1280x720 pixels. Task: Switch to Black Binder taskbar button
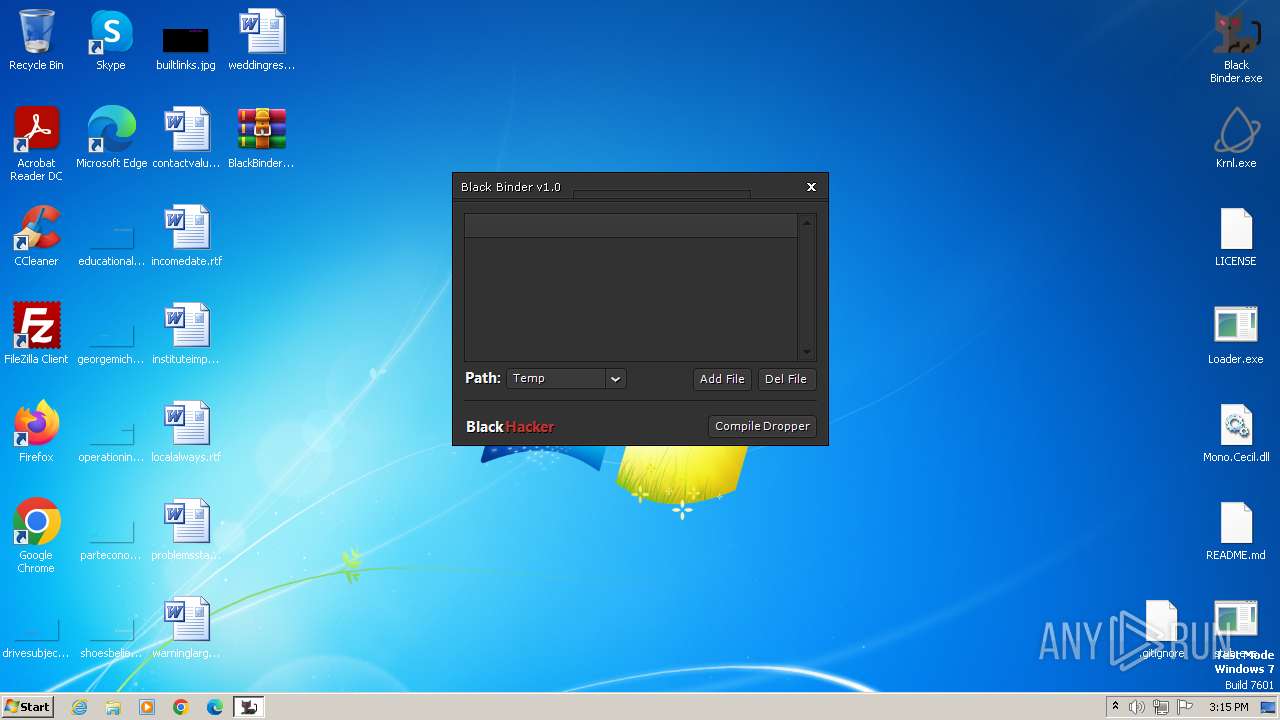click(x=249, y=707)
